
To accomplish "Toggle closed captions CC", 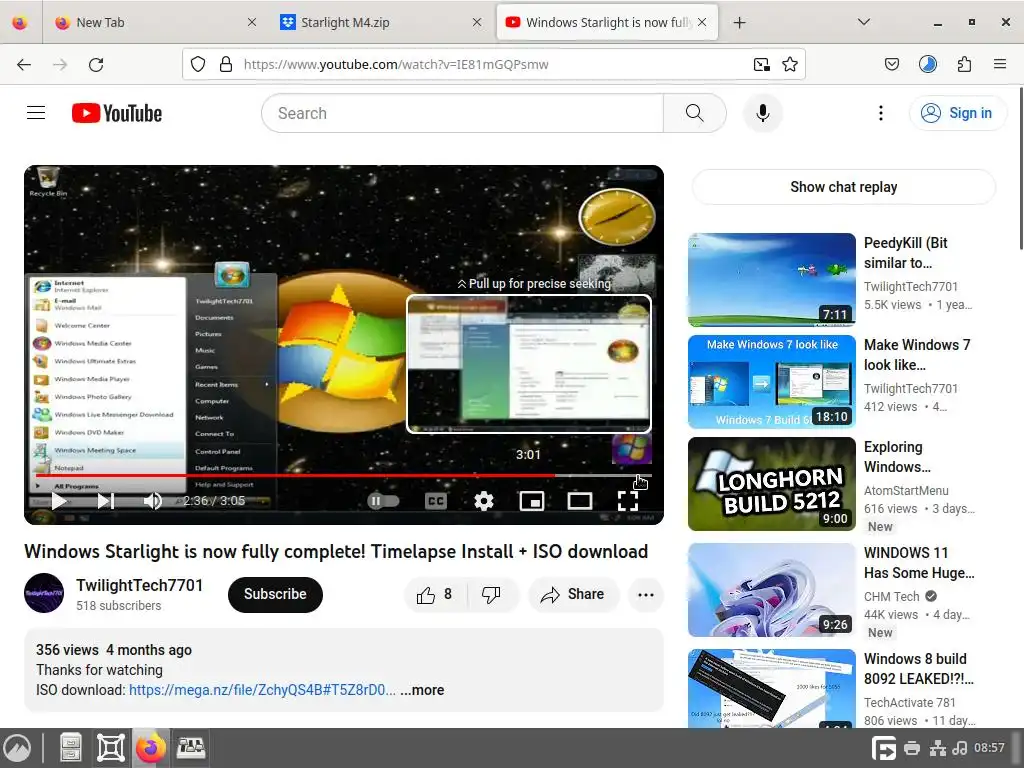I will click(x=436, y=501).
